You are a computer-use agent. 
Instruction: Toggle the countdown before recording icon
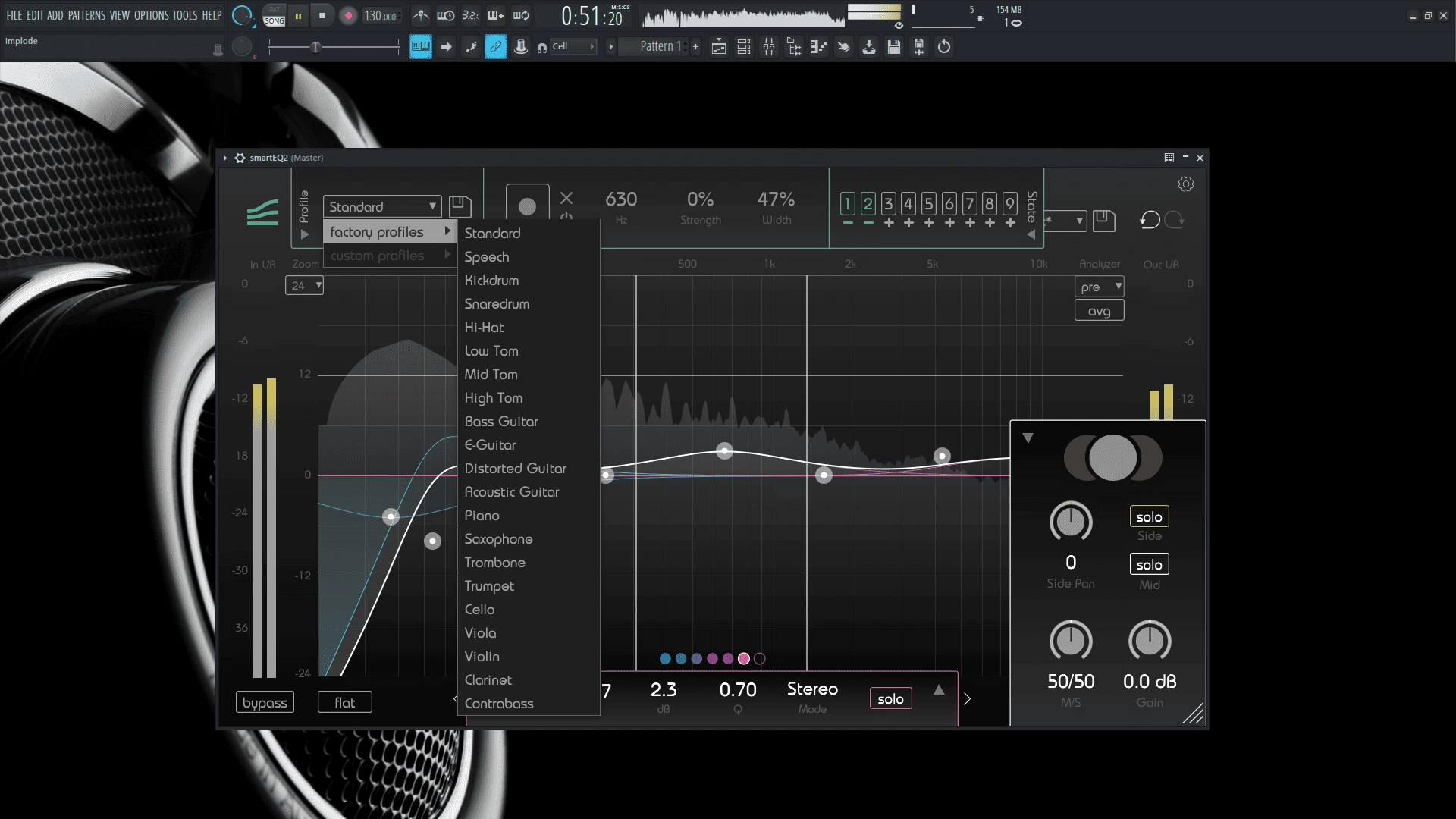pos(470,15)
